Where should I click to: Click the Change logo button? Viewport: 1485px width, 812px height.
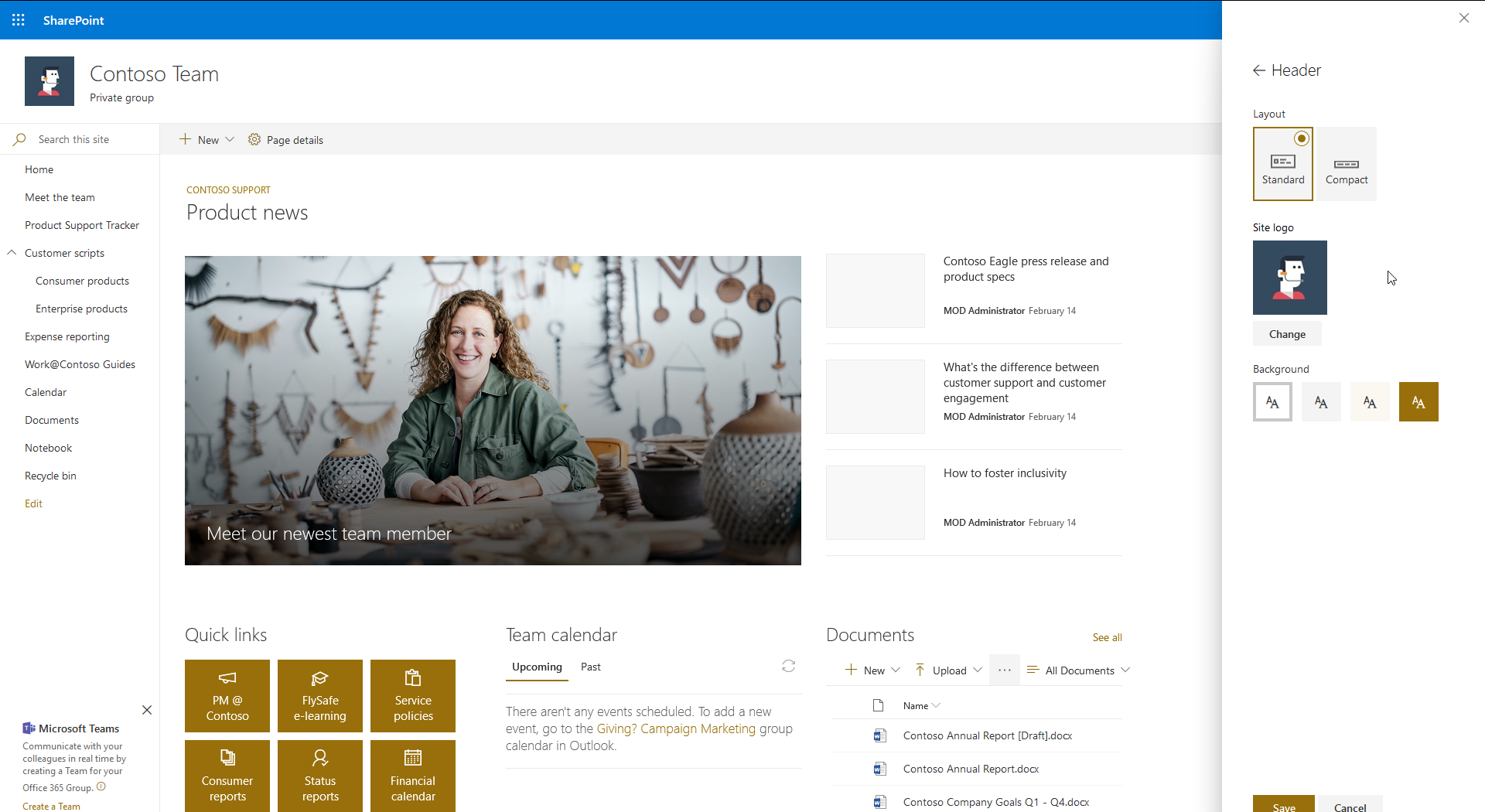(x=1287, y=334)
